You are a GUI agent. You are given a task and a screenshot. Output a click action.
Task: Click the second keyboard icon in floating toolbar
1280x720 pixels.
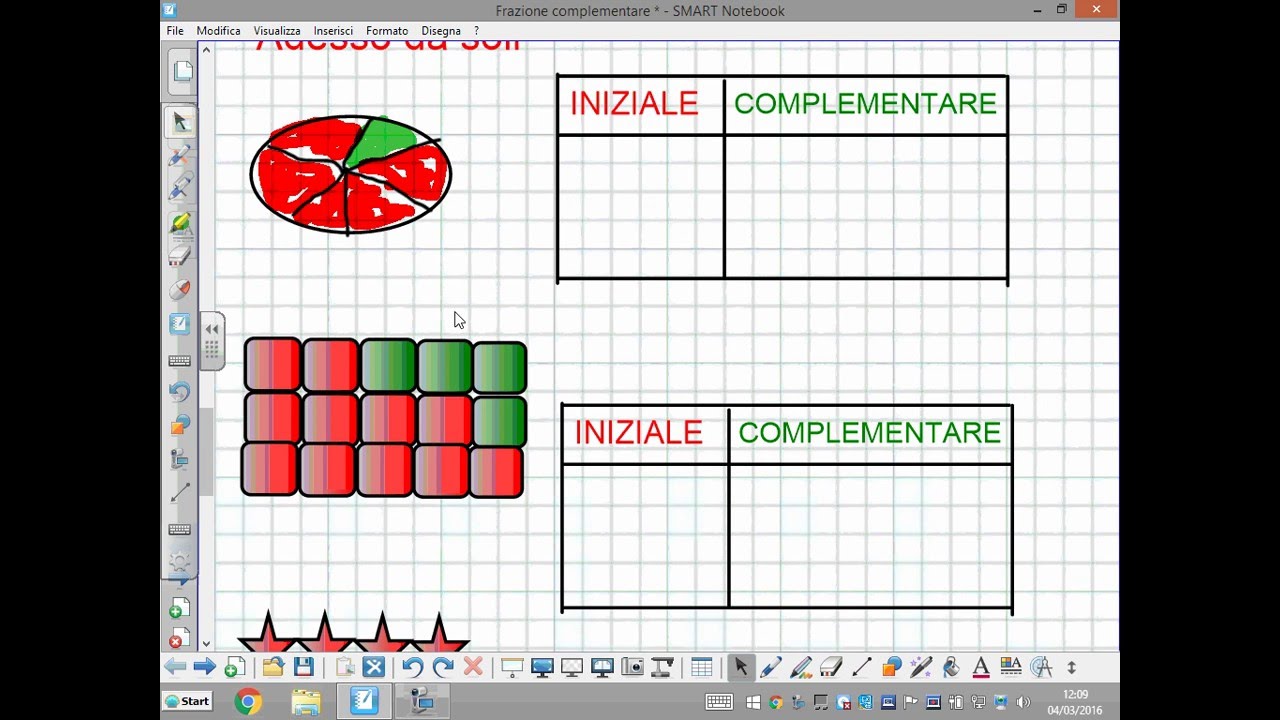coord(180,529)
